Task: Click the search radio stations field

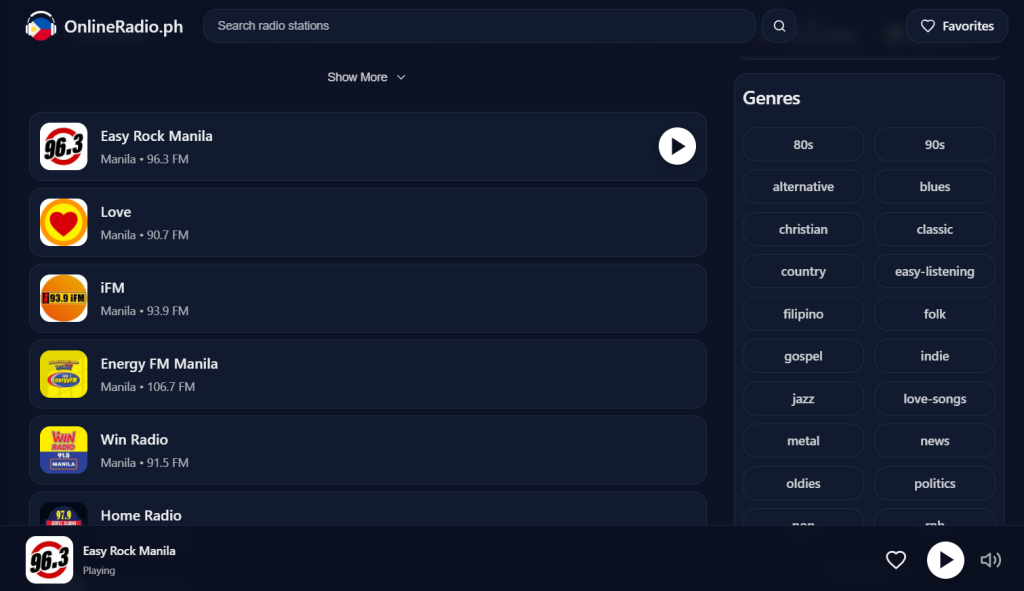Action: pyautogui.click(x=479, y=26)
